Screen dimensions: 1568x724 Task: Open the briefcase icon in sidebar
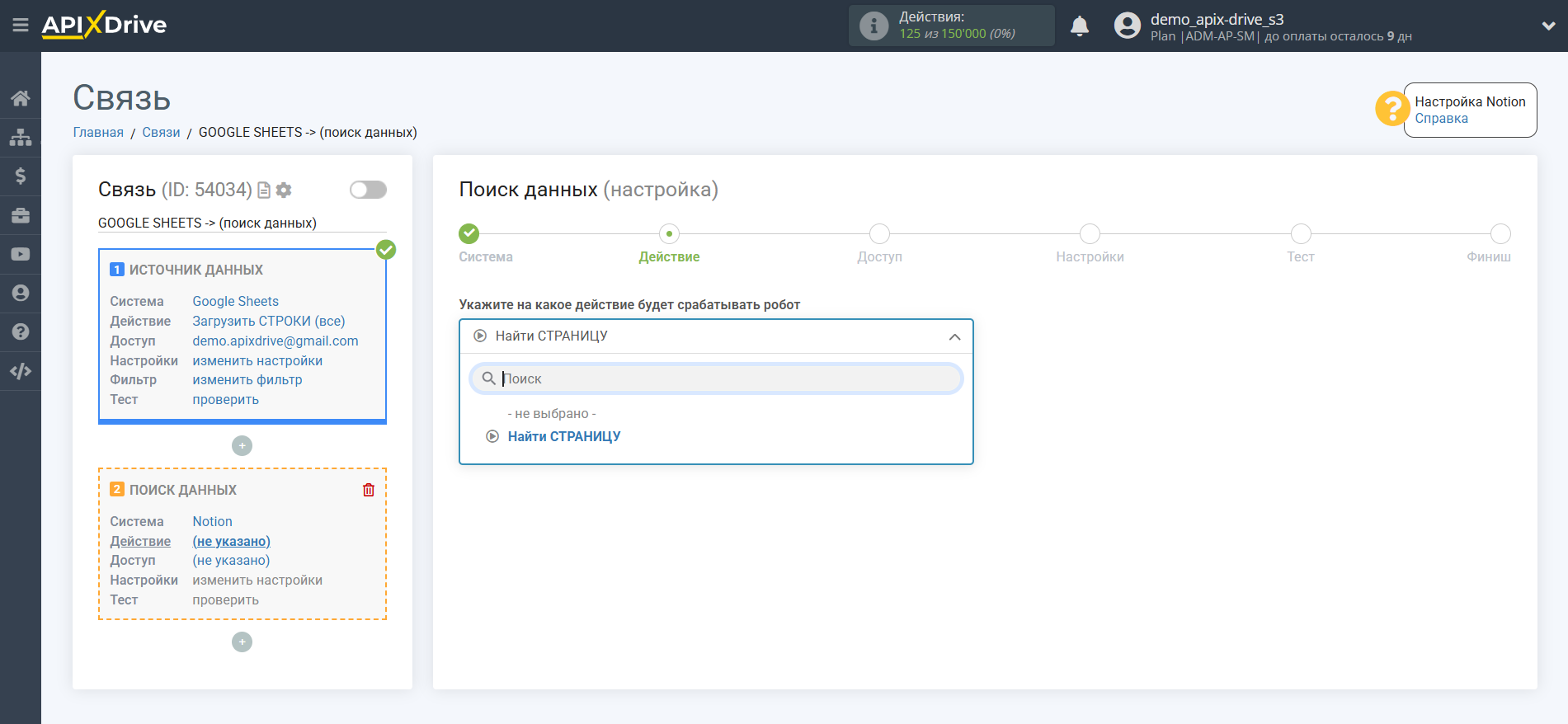[x=21, y=215]
